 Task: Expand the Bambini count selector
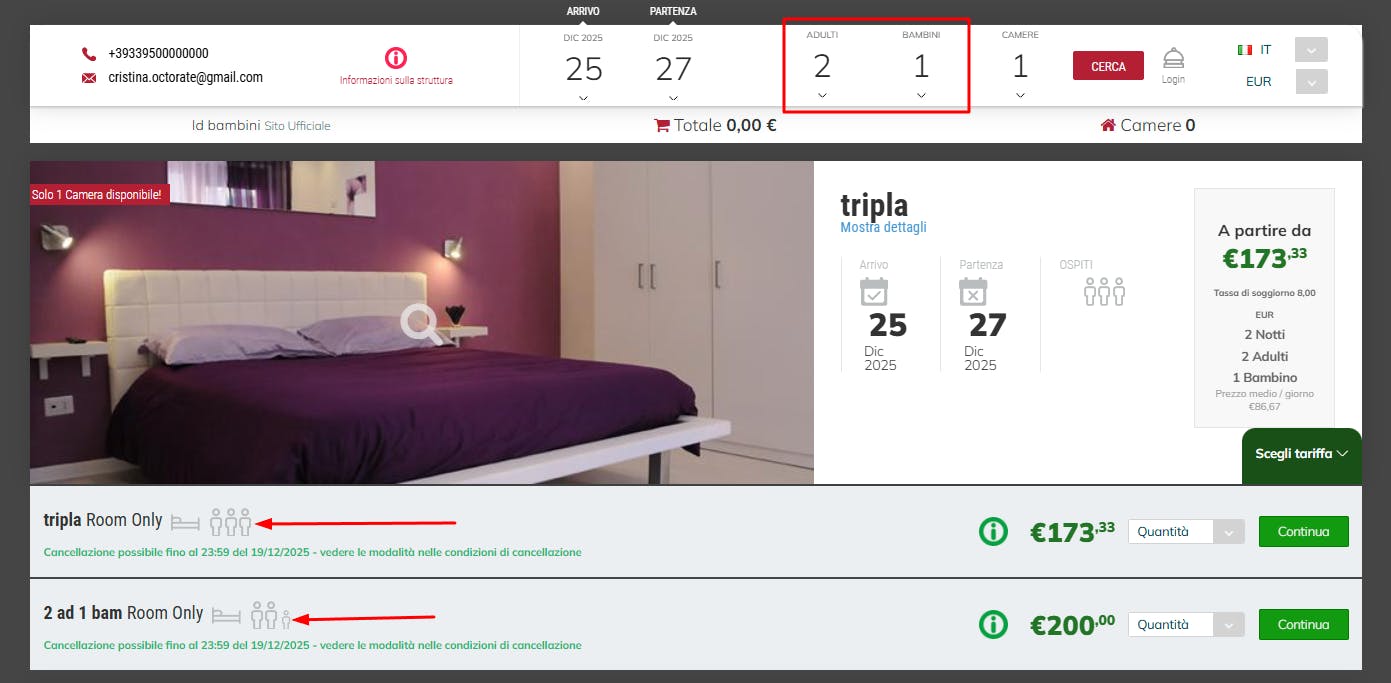point(921,96)
